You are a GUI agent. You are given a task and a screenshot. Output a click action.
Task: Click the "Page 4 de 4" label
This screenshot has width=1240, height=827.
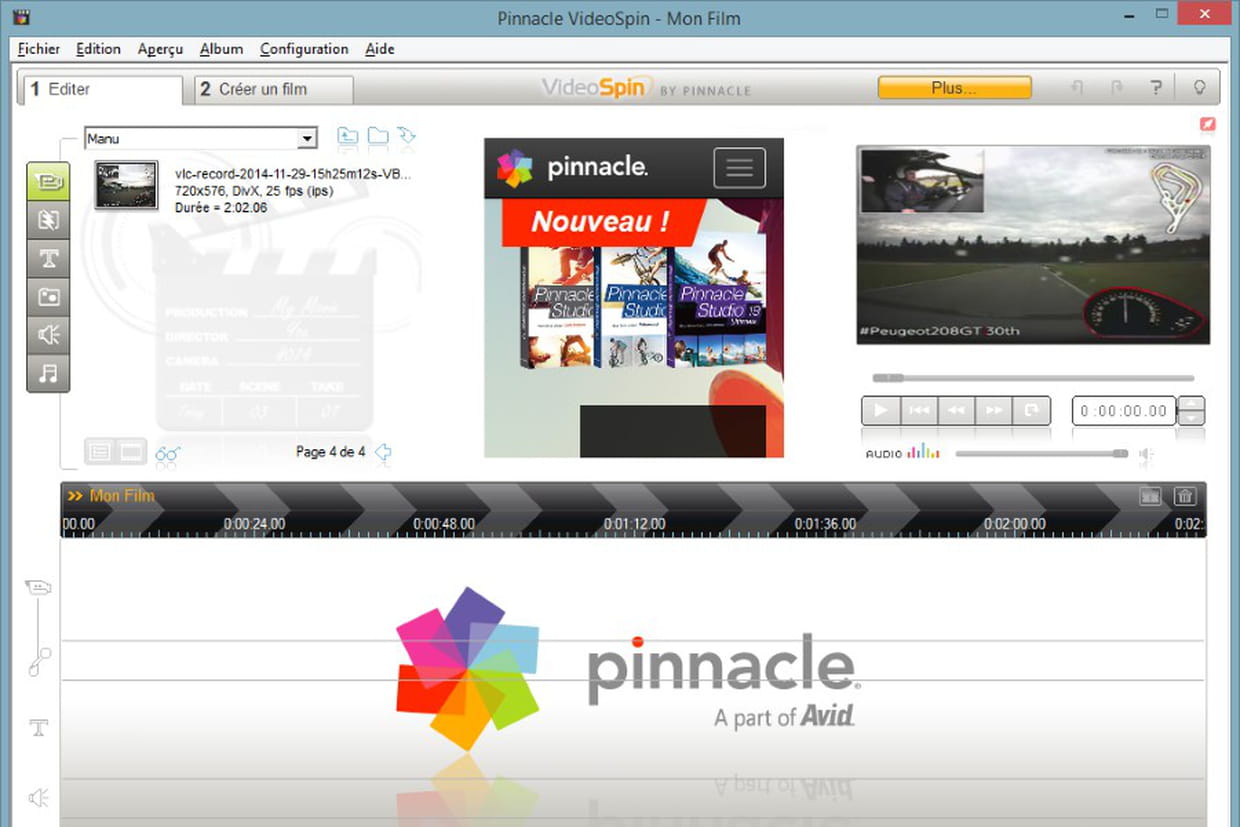[x=331, y=452]
